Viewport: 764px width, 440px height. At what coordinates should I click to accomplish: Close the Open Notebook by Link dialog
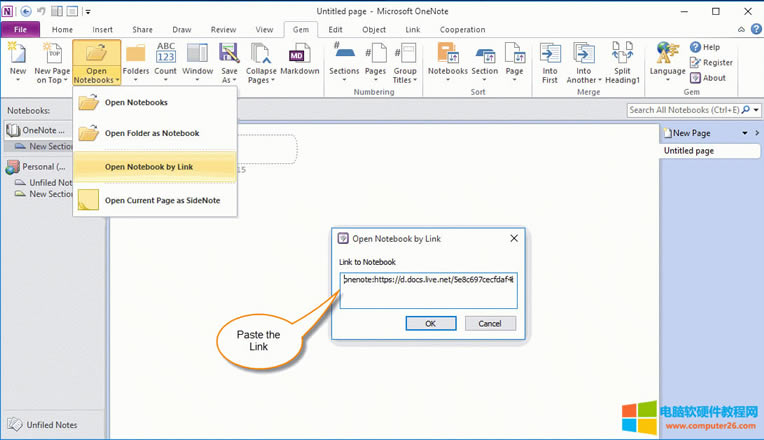[514, 238]
